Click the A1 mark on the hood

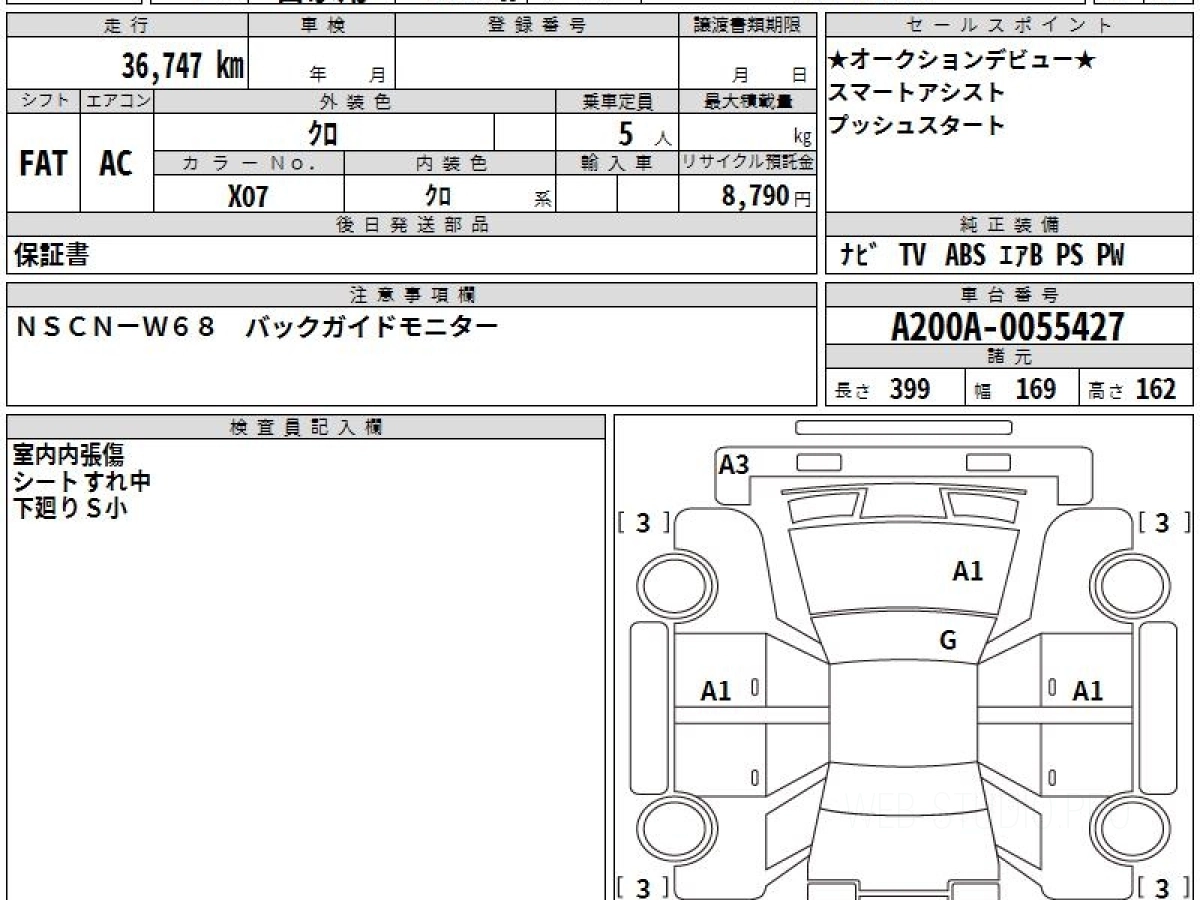point(968,571)
